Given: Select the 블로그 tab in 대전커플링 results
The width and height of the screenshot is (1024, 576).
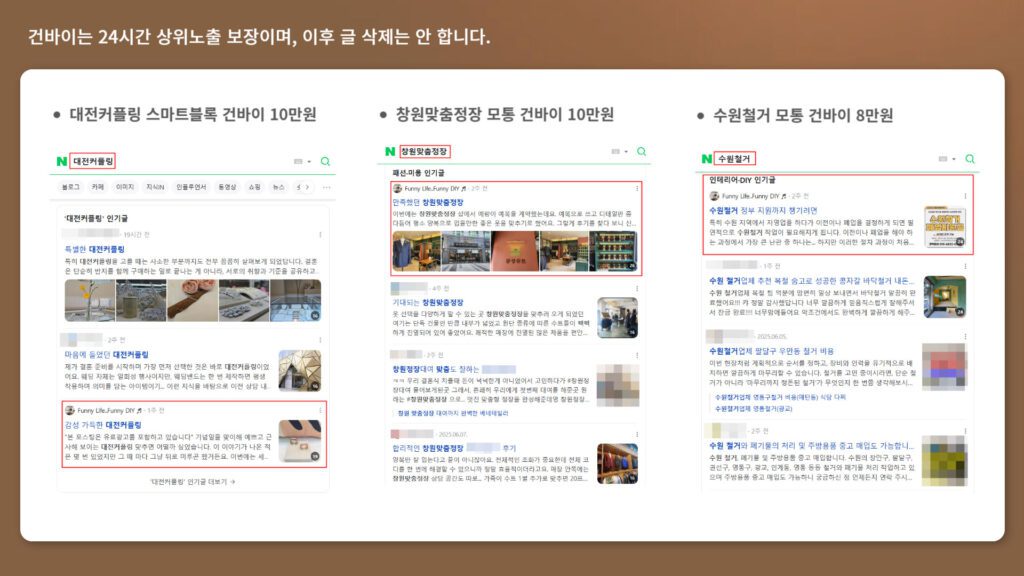Looking at the screenshot, I should 71,187.
